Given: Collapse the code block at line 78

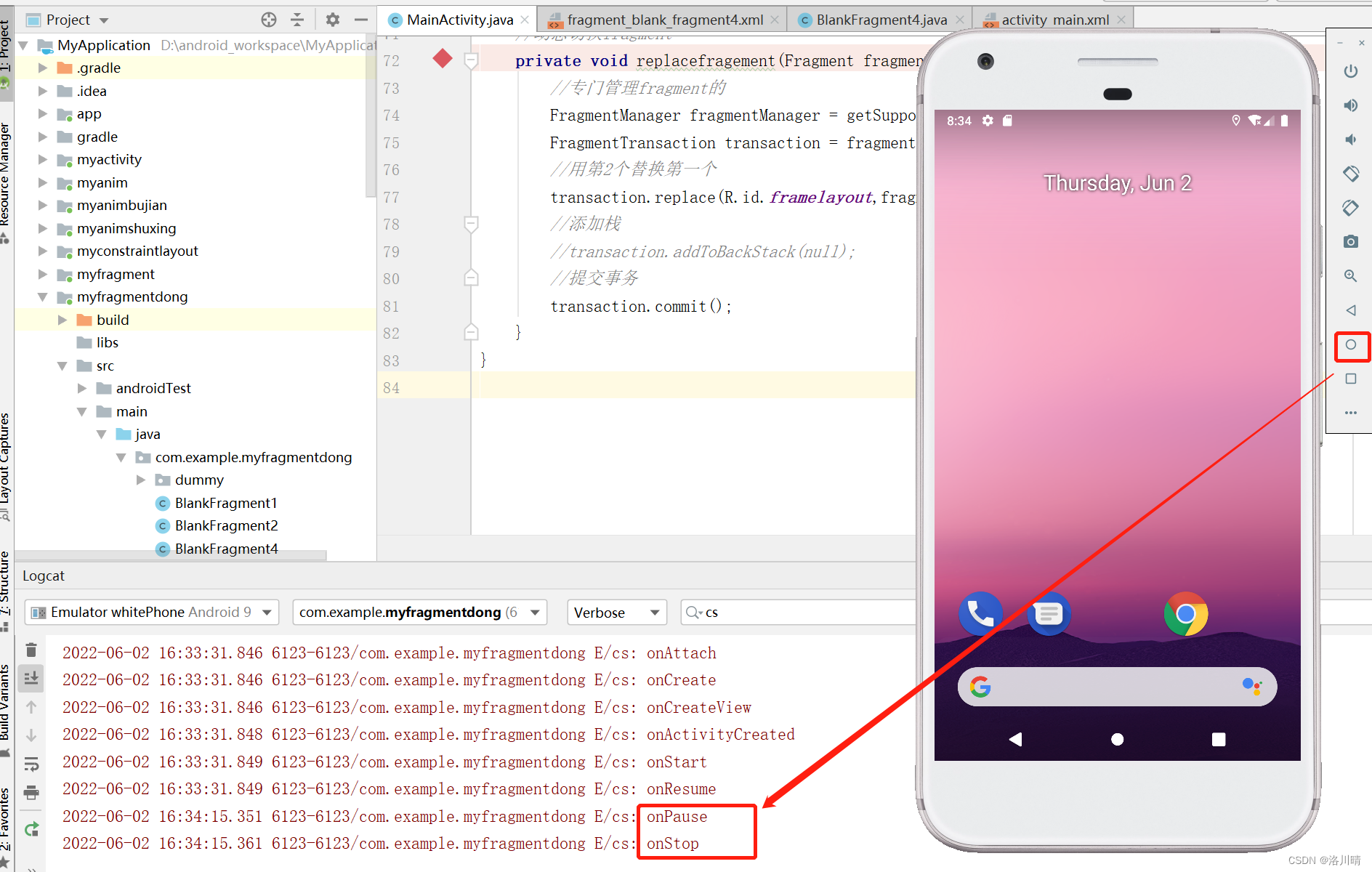Looking at the screenshot, I should pos(471,224).
